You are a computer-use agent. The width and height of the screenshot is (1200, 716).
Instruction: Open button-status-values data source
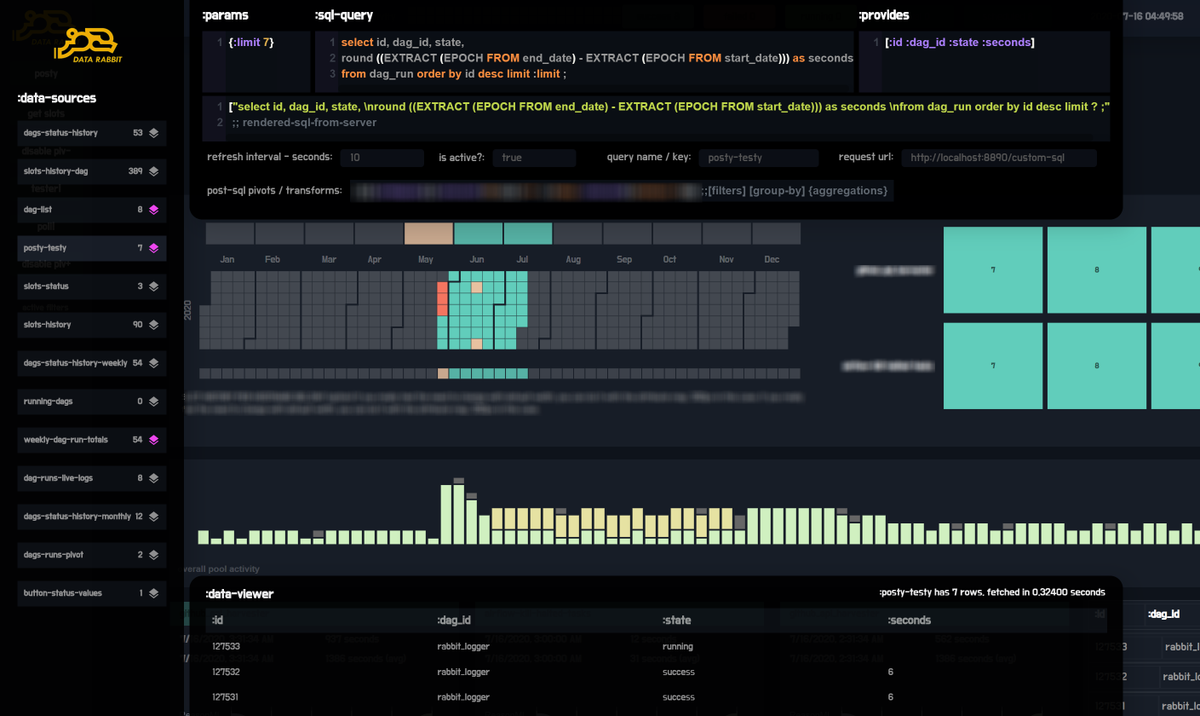[91, 593]
